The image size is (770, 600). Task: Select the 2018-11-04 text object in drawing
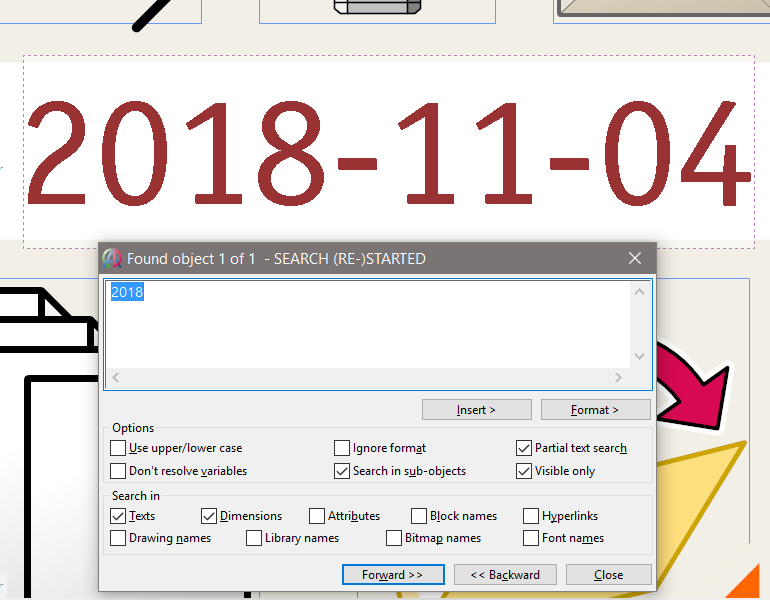389,152
